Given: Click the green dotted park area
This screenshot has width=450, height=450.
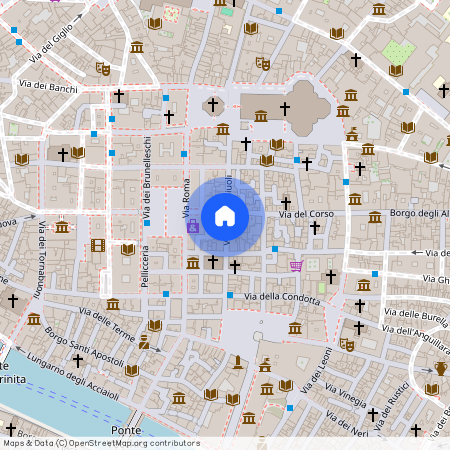Looking at the screenshot, I should click(399, 53).
